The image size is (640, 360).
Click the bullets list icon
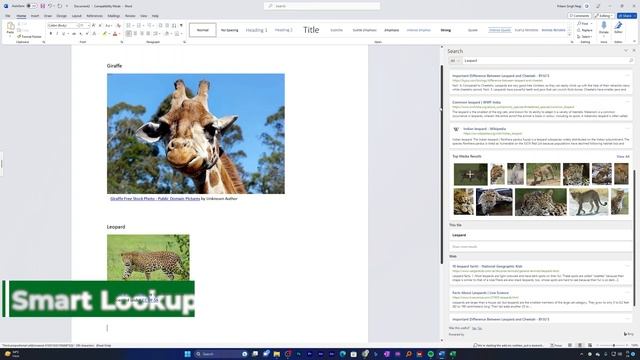coord(129,25)
